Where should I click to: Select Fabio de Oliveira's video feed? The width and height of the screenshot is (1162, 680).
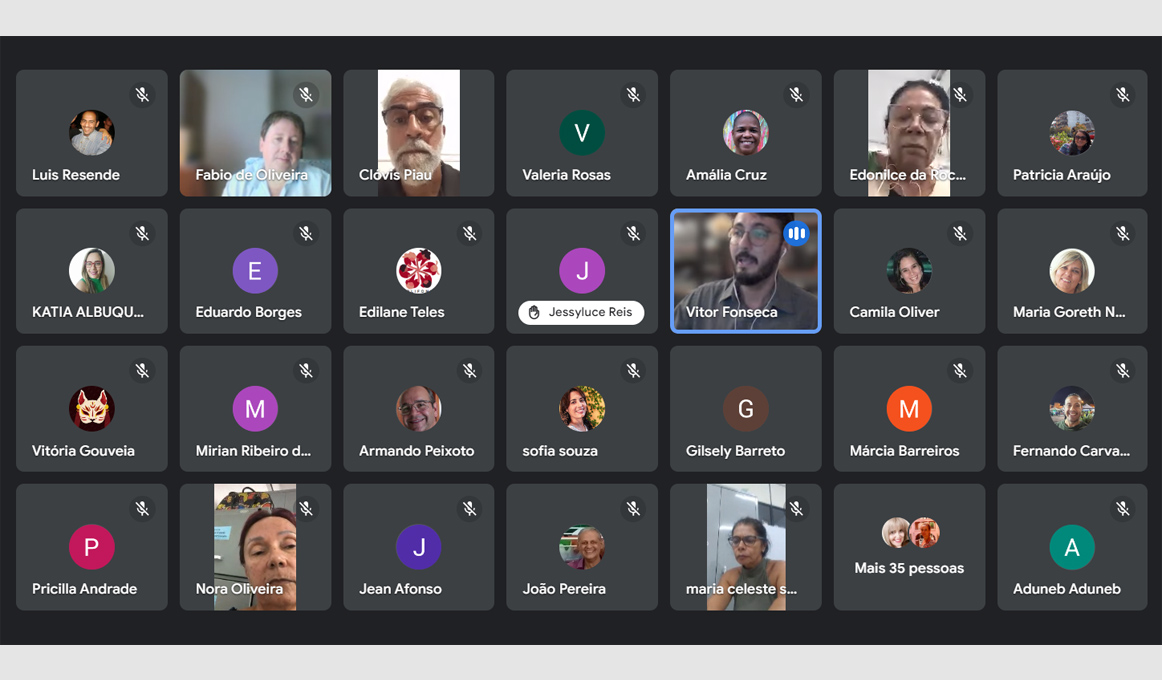coord(256,133)
